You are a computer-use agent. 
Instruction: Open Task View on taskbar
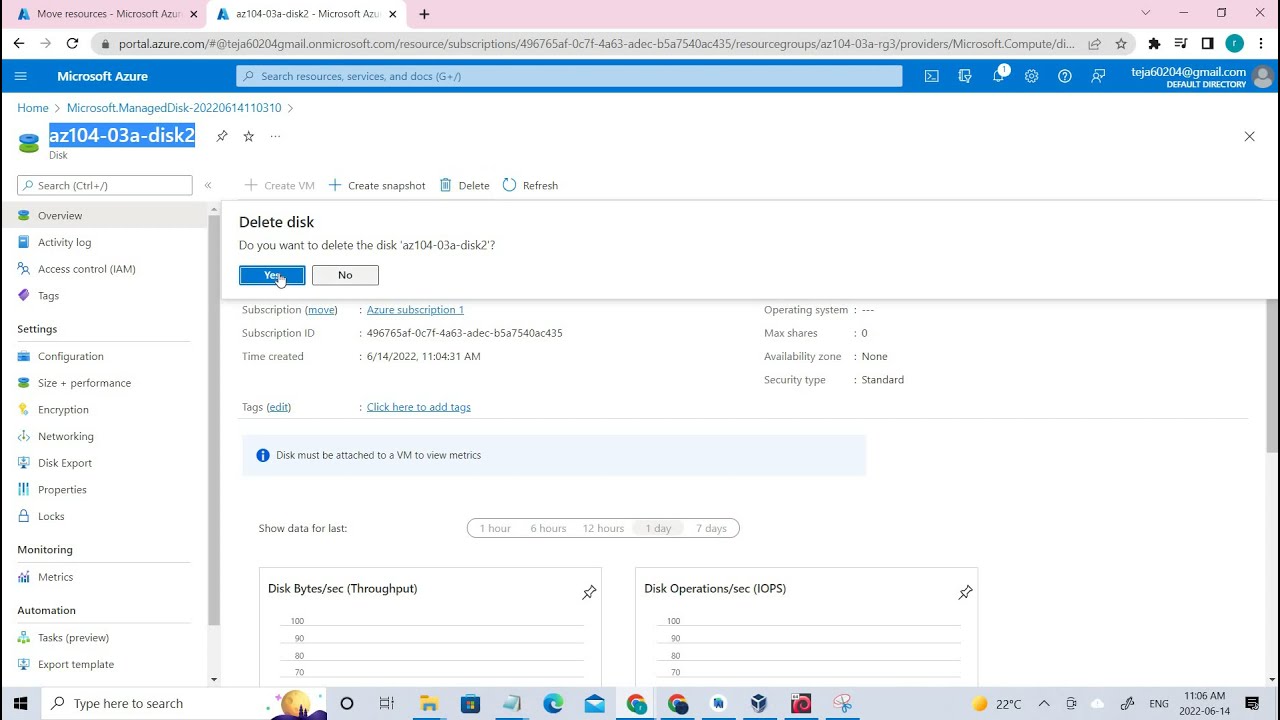click(387, 704)
